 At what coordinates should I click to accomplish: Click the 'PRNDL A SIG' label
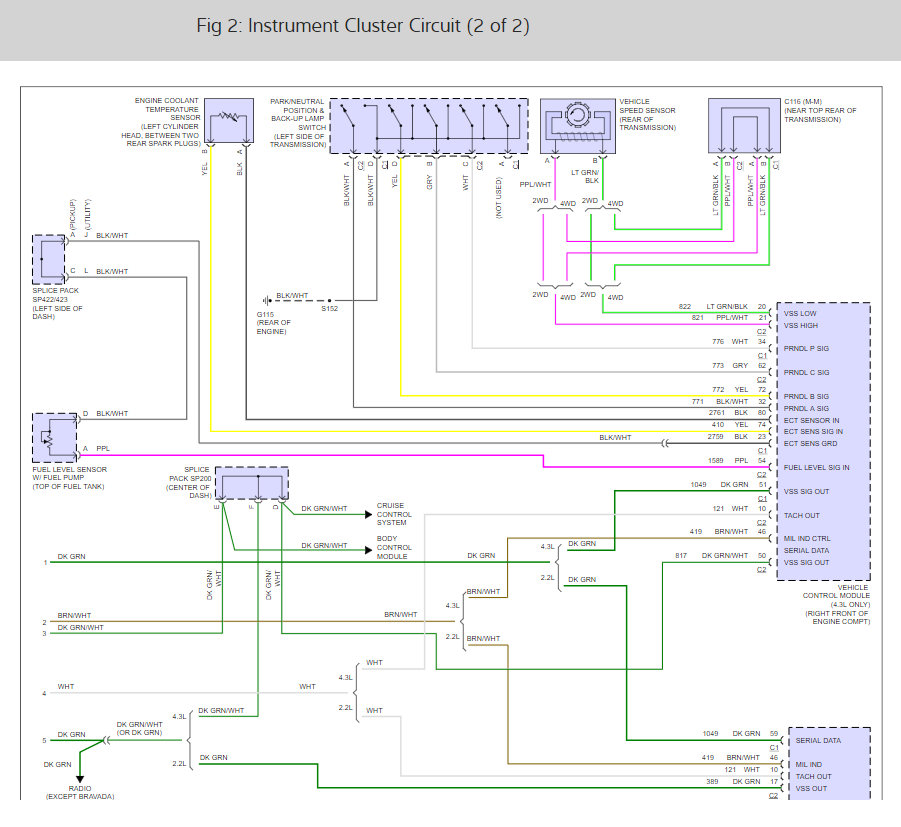point(806,408)
